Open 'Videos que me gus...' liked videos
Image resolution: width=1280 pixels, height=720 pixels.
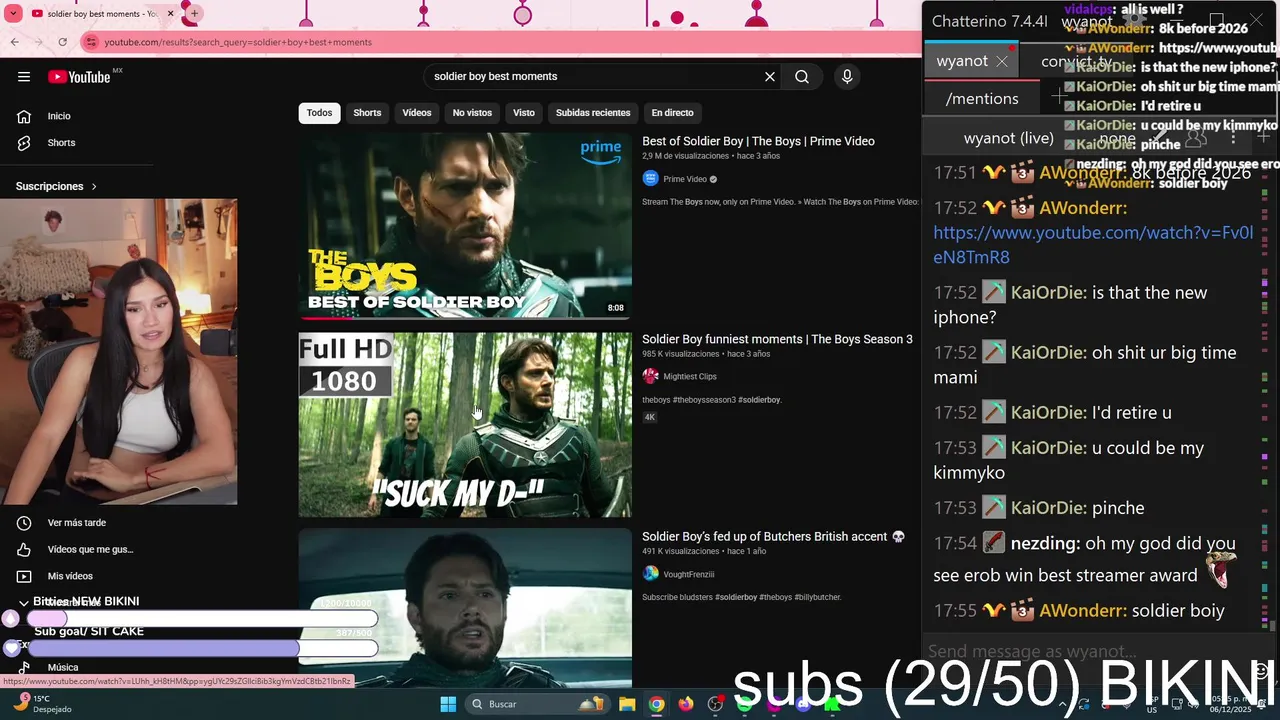tap(90, 549)
